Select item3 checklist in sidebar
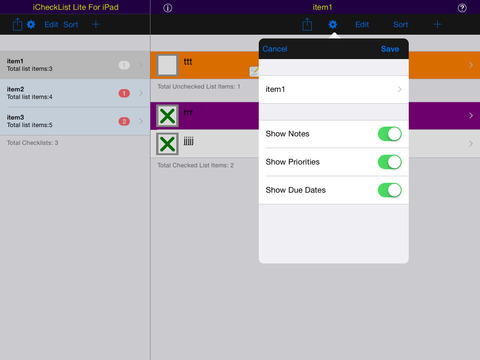The image size is (480, 360). (75, 121)
